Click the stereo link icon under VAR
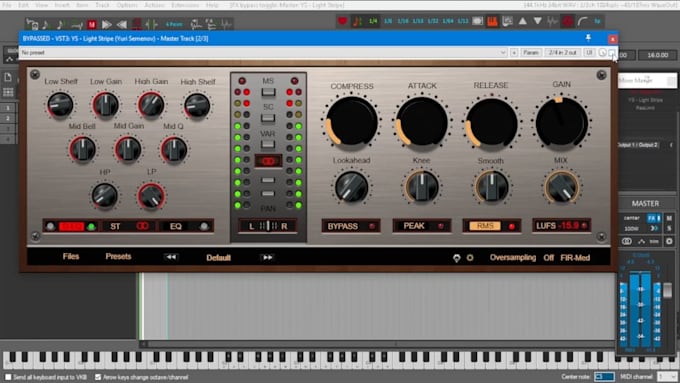This screenshot has height=383, width=680. point(268,161)
